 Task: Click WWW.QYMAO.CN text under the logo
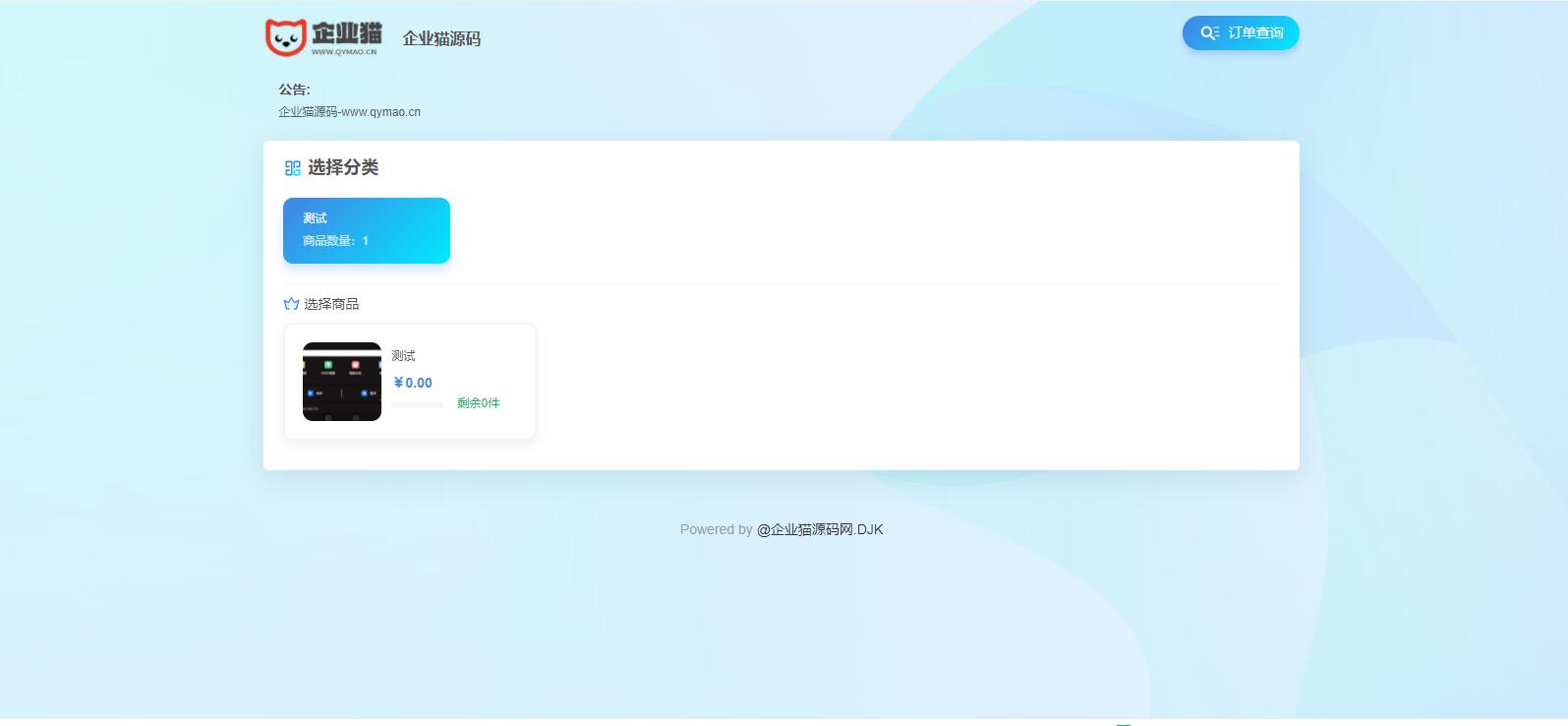pos(344,52)
